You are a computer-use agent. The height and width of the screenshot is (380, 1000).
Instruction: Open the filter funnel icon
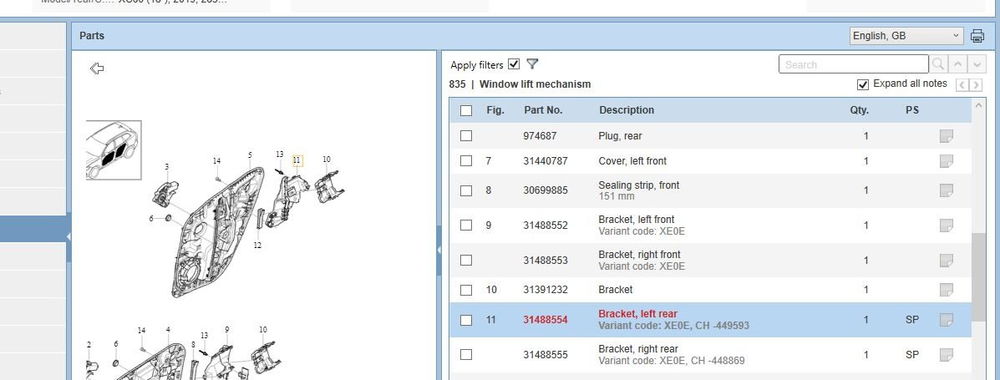tap(533, 64)
